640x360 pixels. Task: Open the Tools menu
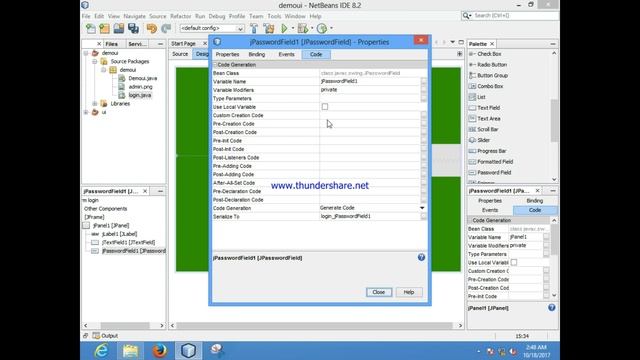tap(274, 16)
